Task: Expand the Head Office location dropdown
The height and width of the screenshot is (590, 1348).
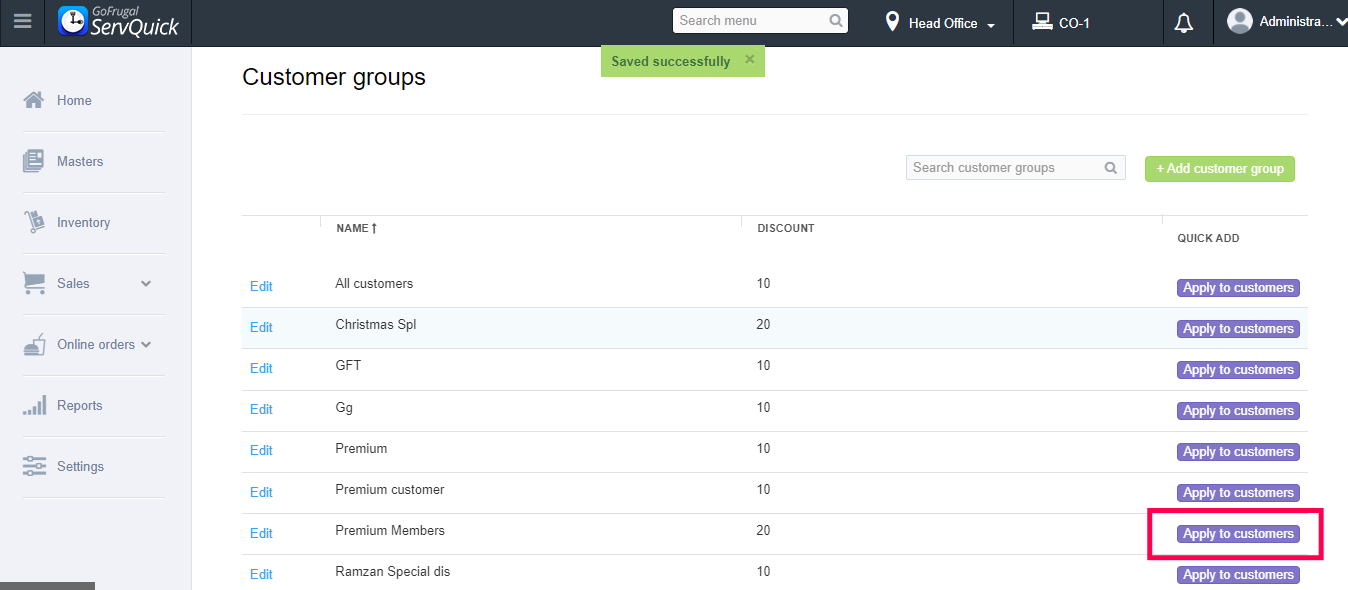Action: point(990,24)
